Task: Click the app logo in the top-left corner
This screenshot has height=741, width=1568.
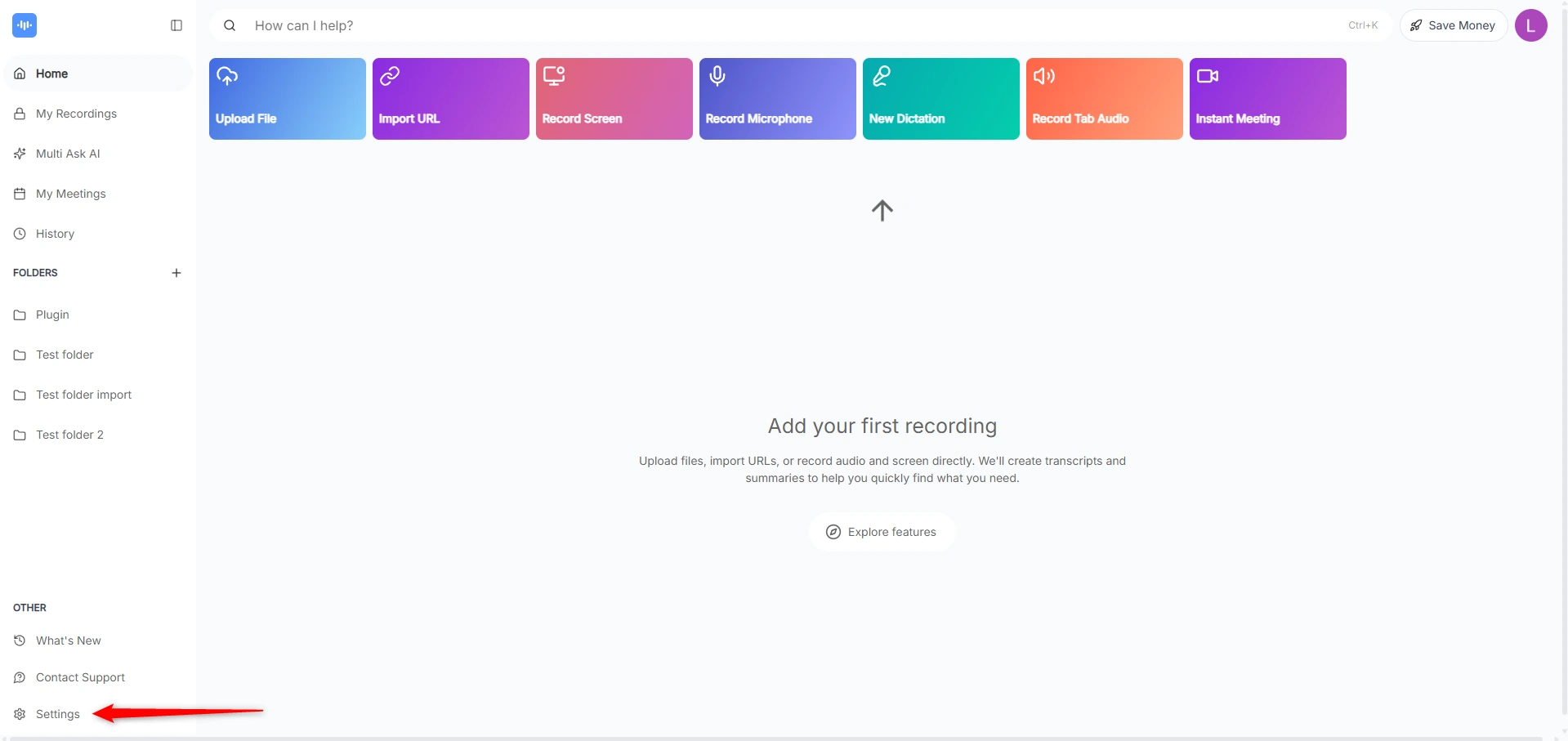Action: [x=25, y=25]
